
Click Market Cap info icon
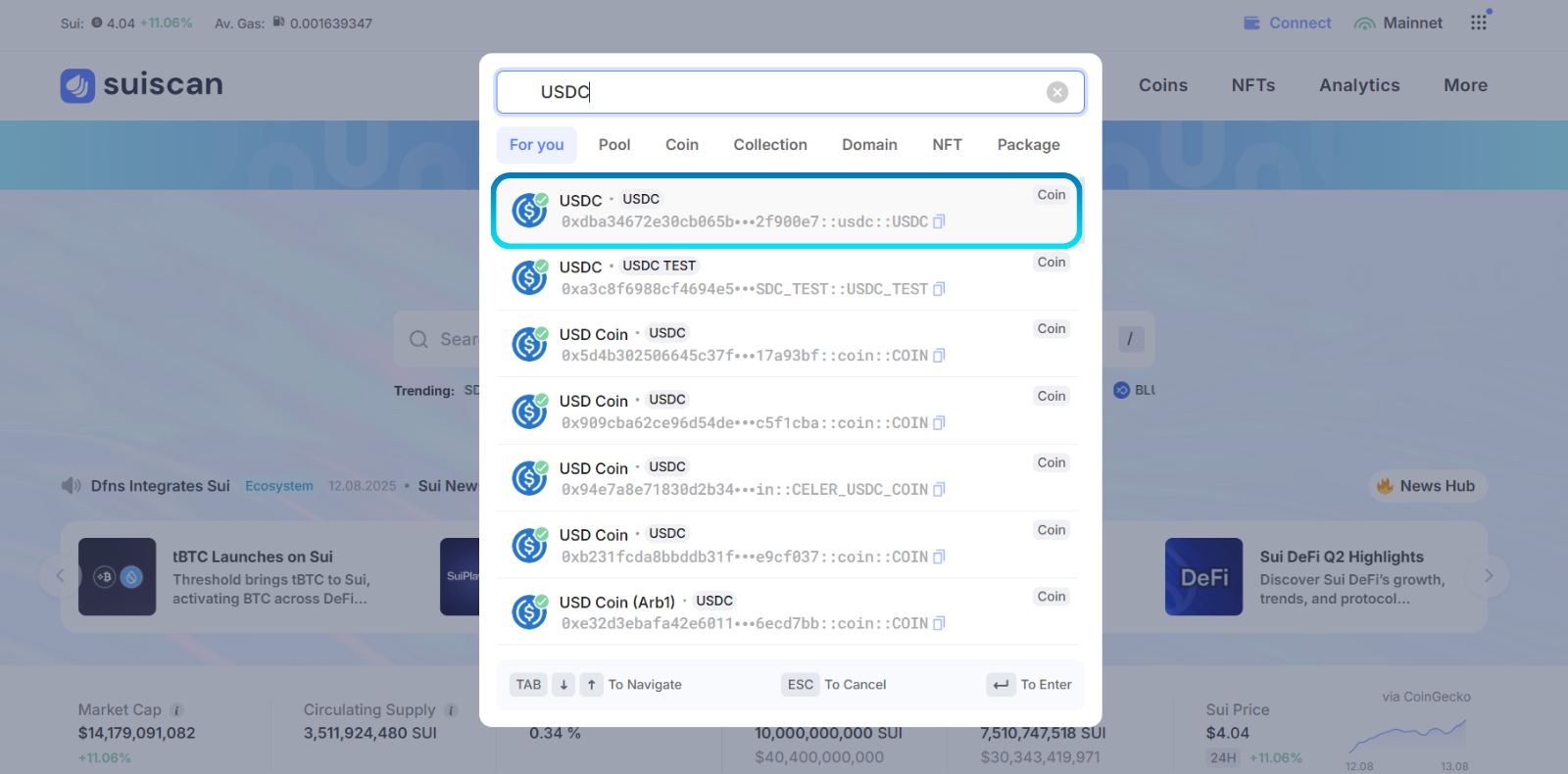176,710
